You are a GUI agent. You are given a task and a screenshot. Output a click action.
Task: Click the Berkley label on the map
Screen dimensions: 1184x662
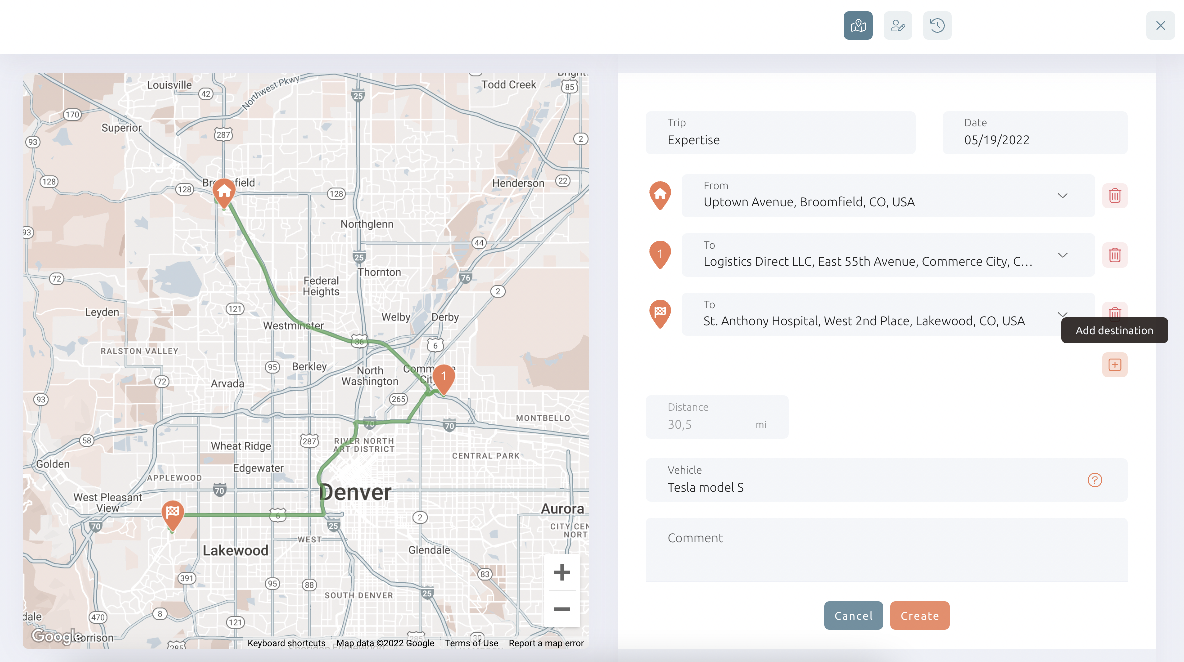[x=310, y=367]
